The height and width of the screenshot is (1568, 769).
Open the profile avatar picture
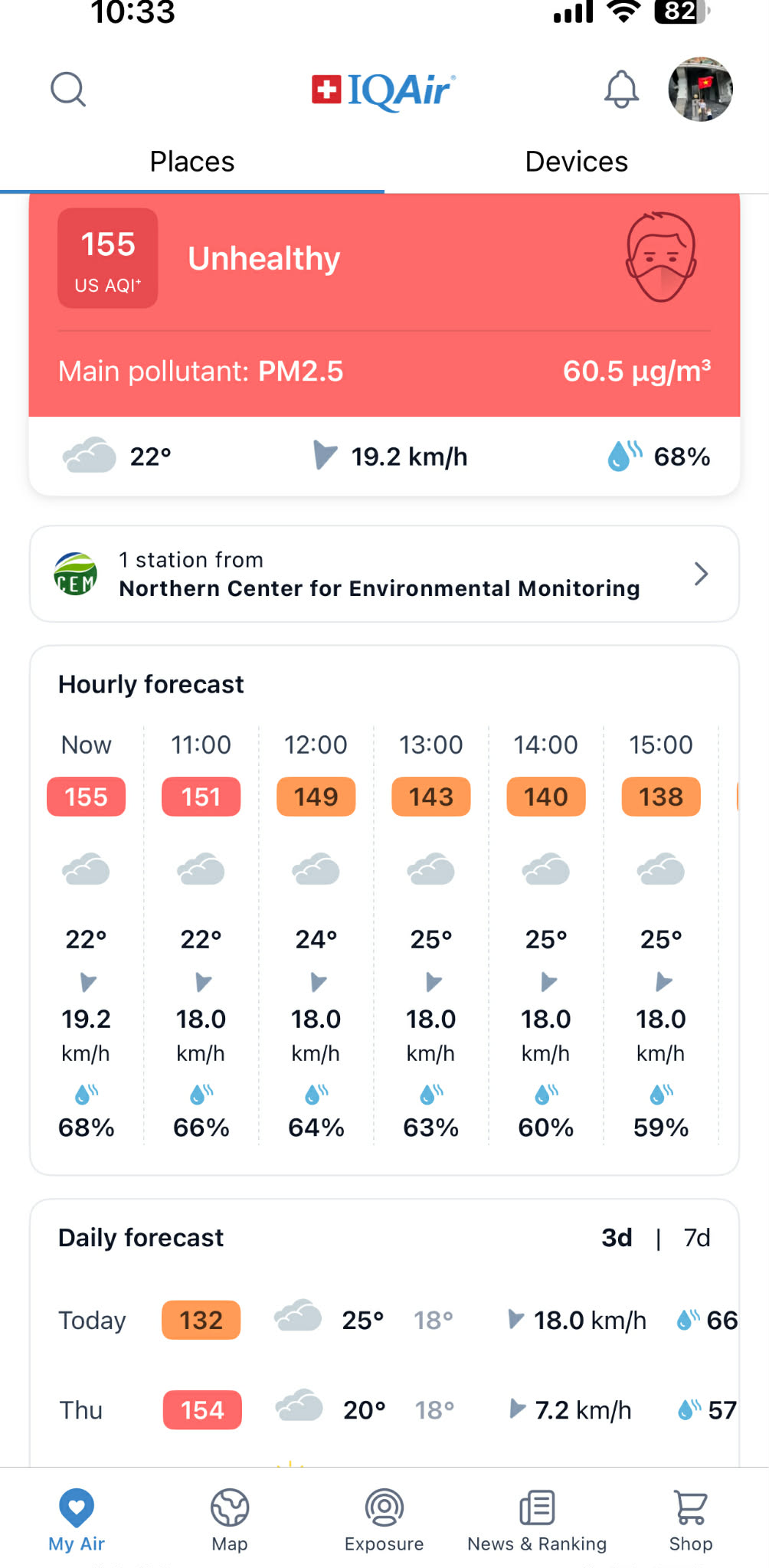[x=700, y=90]
